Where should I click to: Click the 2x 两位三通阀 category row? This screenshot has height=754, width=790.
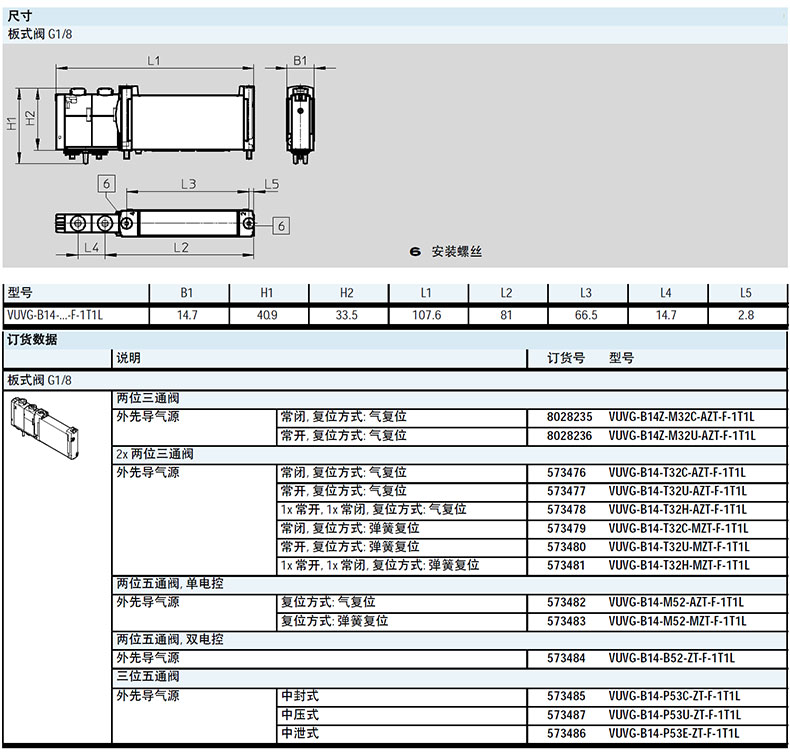(x=154, y=454)
